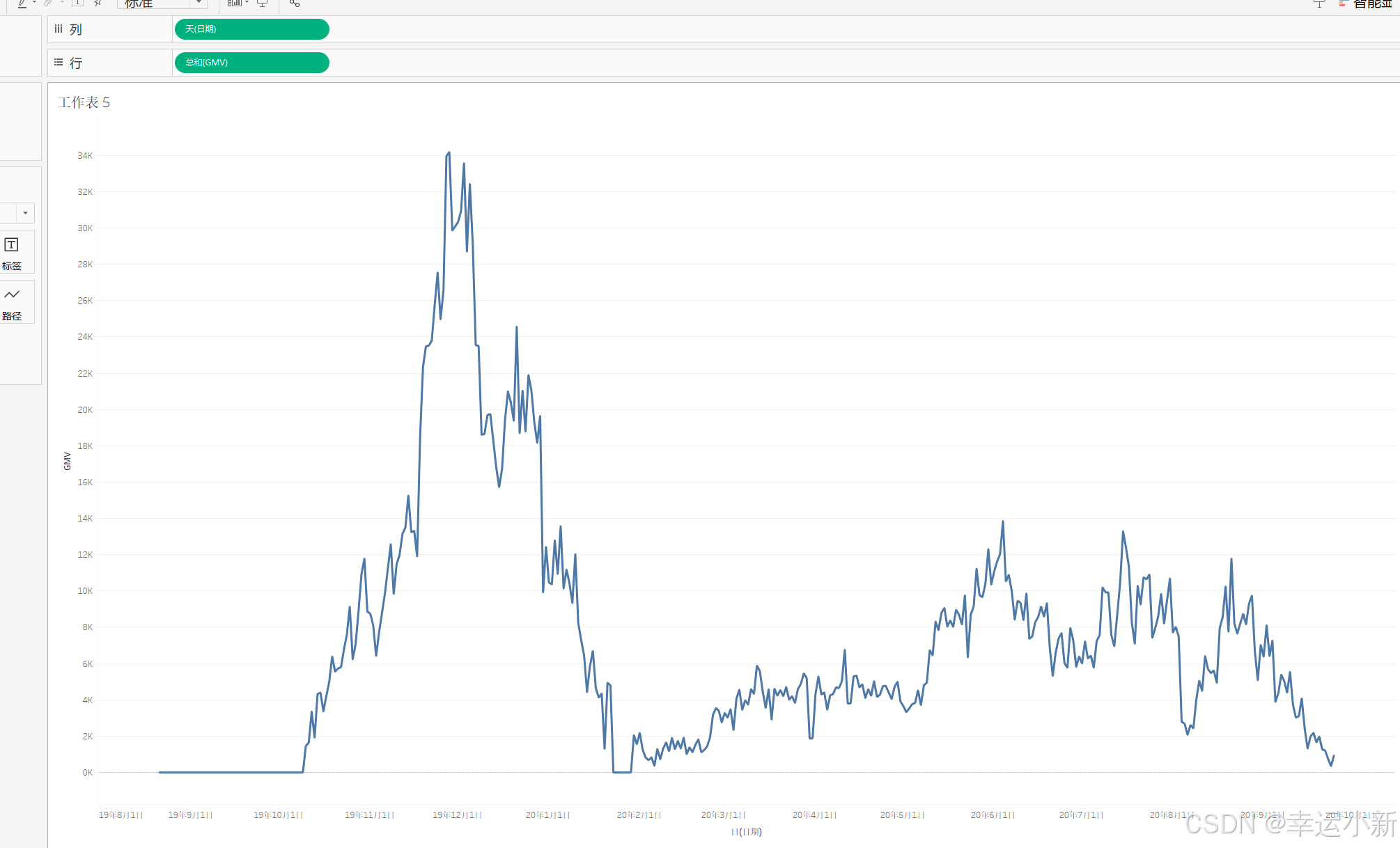
Task: Click the GMV vertical axis title
Action: pyautogui.click(x=68, y=461)
